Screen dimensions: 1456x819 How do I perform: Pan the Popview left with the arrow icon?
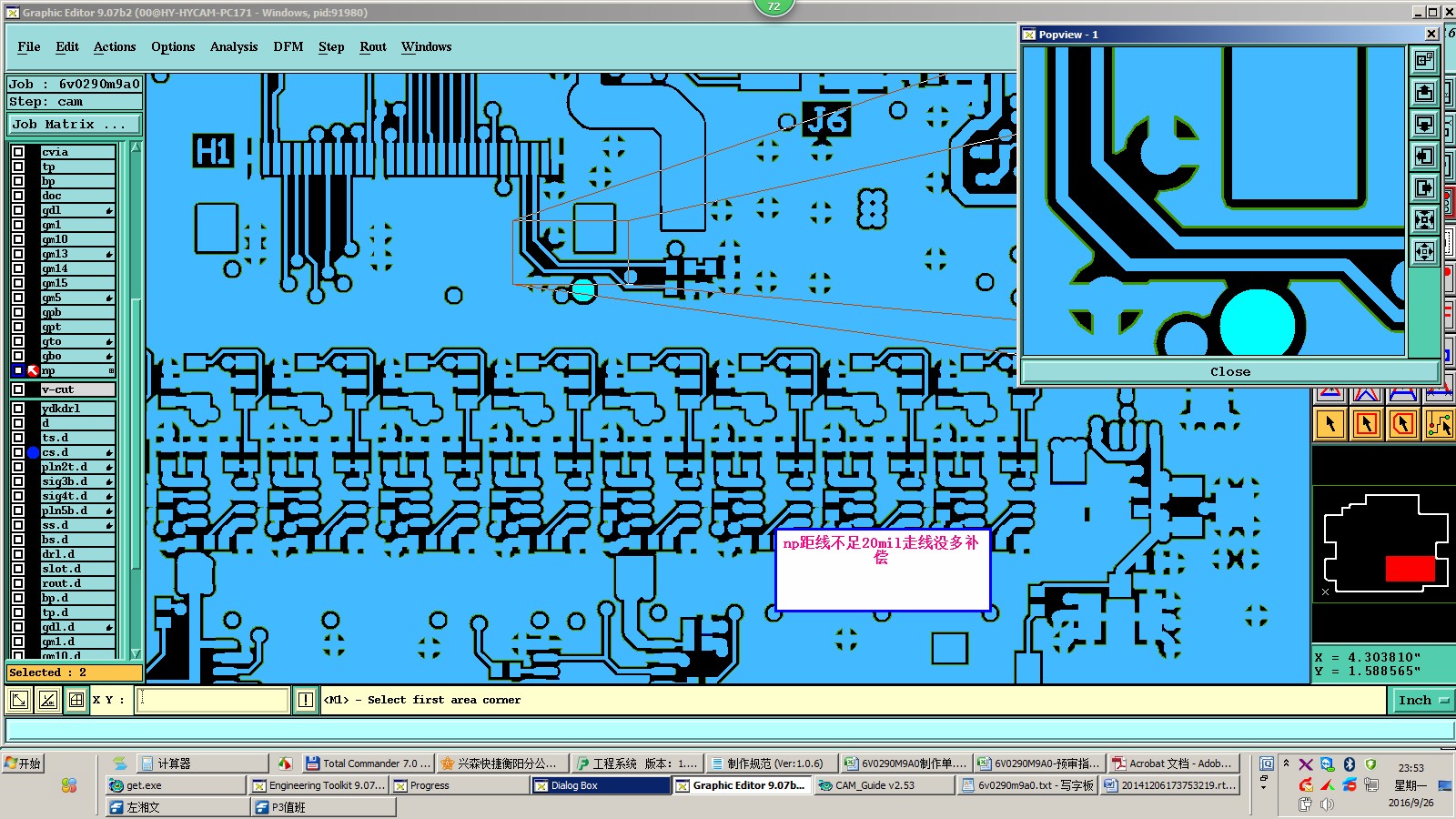click(1424, 156)
